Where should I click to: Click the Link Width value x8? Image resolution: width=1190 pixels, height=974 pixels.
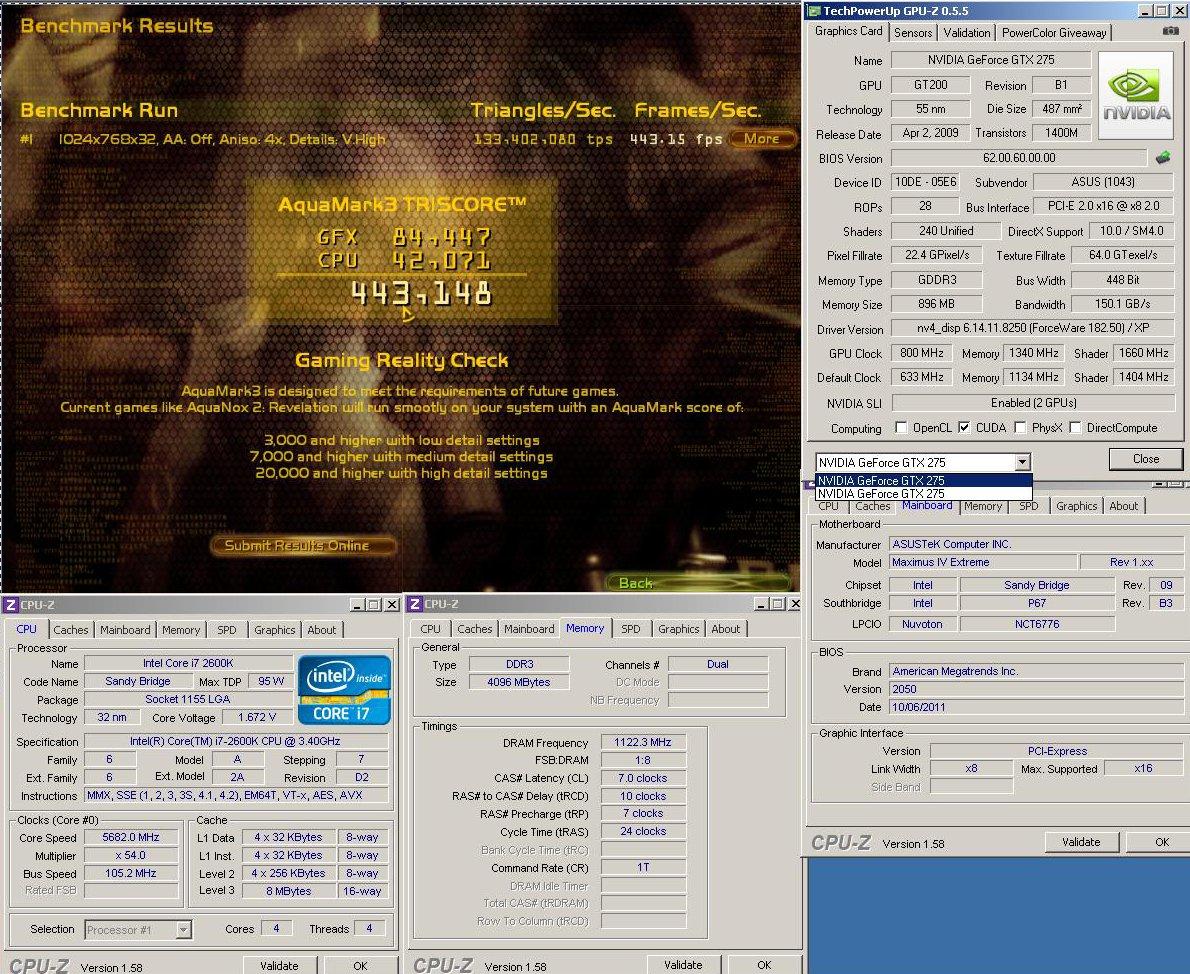tap(971, 768)
